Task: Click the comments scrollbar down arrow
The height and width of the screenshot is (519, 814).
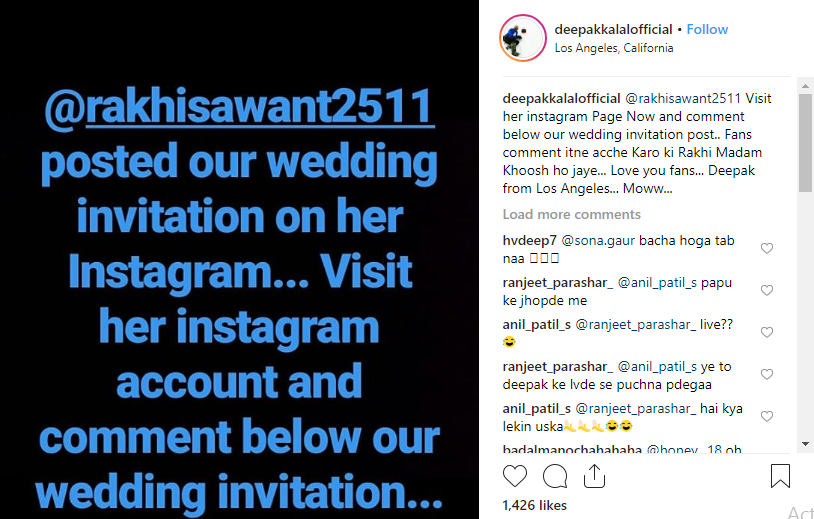Action: (805, 444)
